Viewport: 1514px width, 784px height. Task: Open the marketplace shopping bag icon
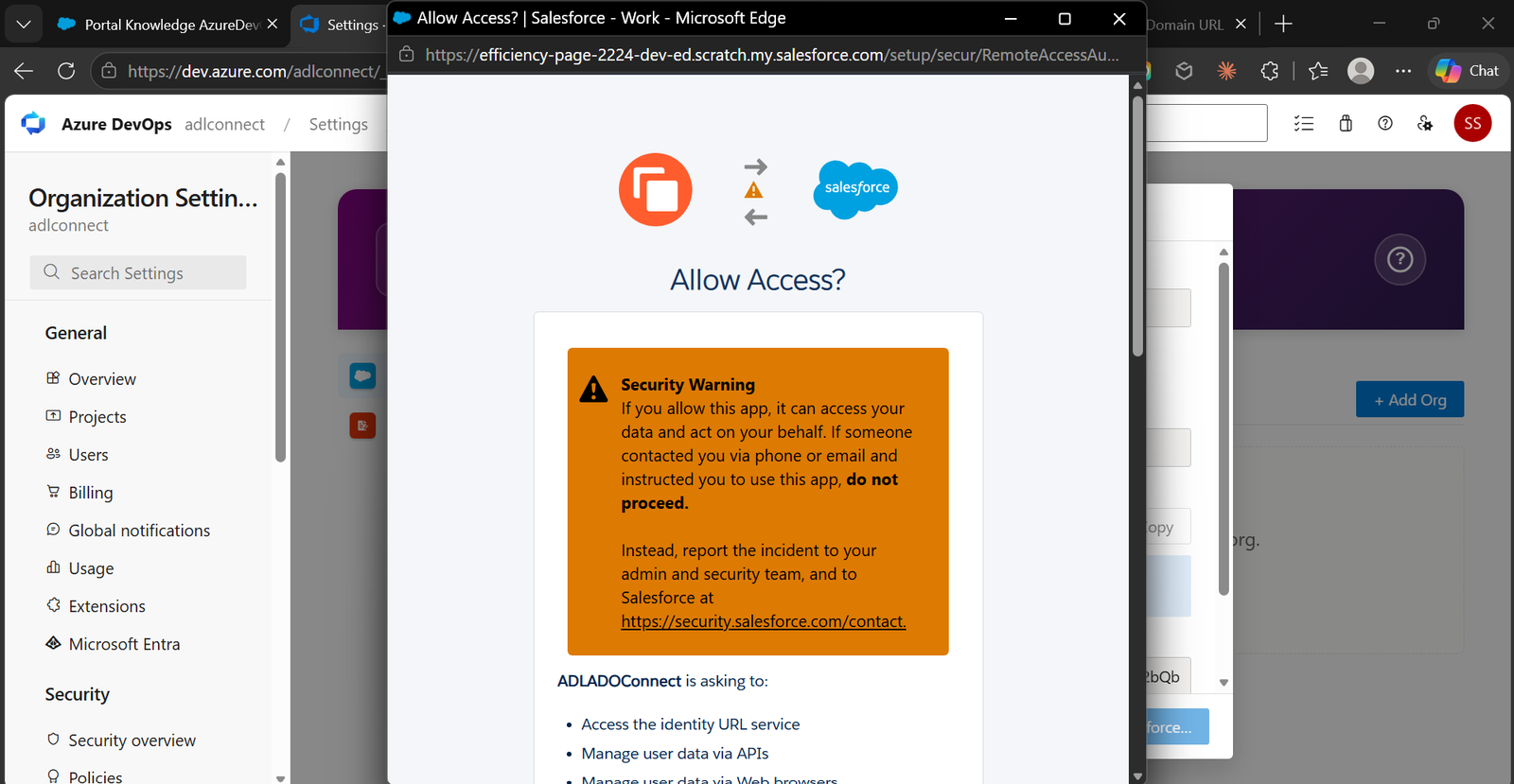pyautogui.click(x=1346, y=123)
